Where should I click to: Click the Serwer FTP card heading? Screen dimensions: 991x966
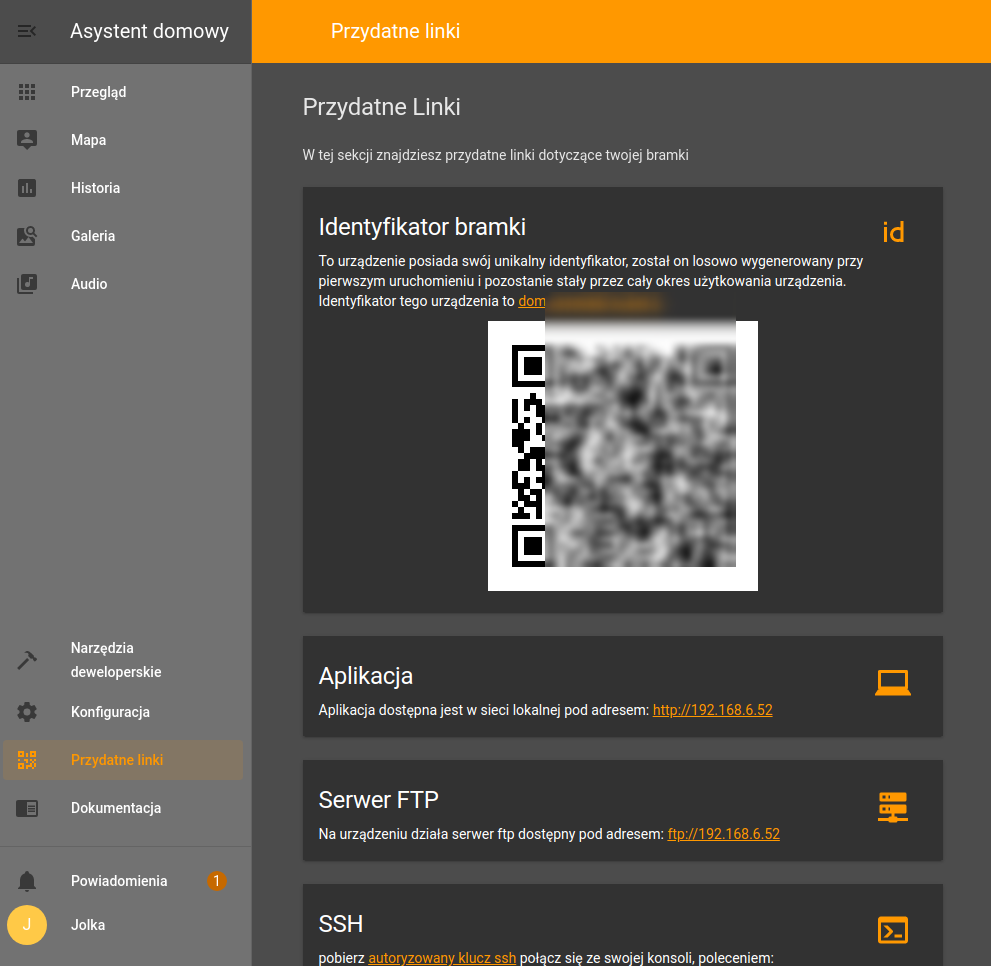[379, 800]
